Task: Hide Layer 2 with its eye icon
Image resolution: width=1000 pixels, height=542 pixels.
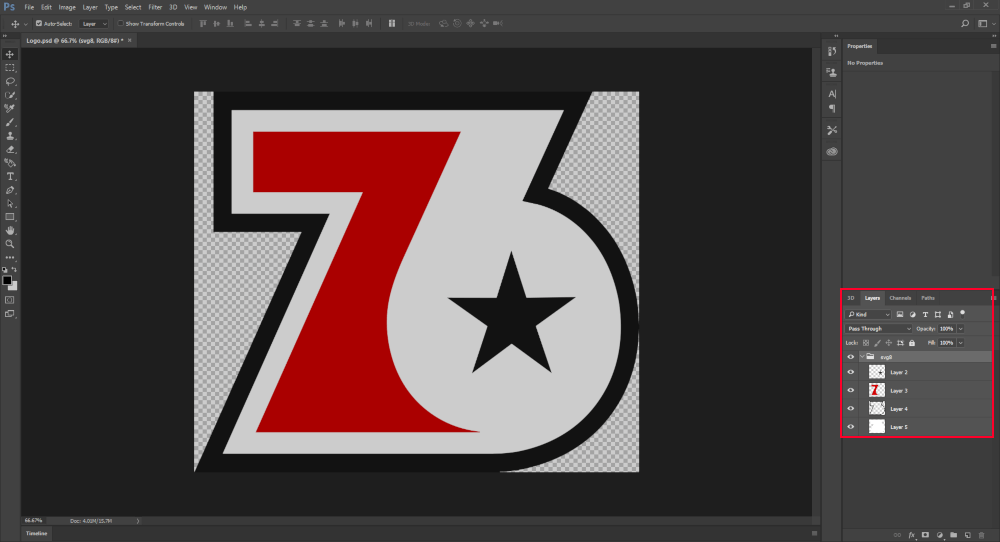Action: tap(850, 372)
